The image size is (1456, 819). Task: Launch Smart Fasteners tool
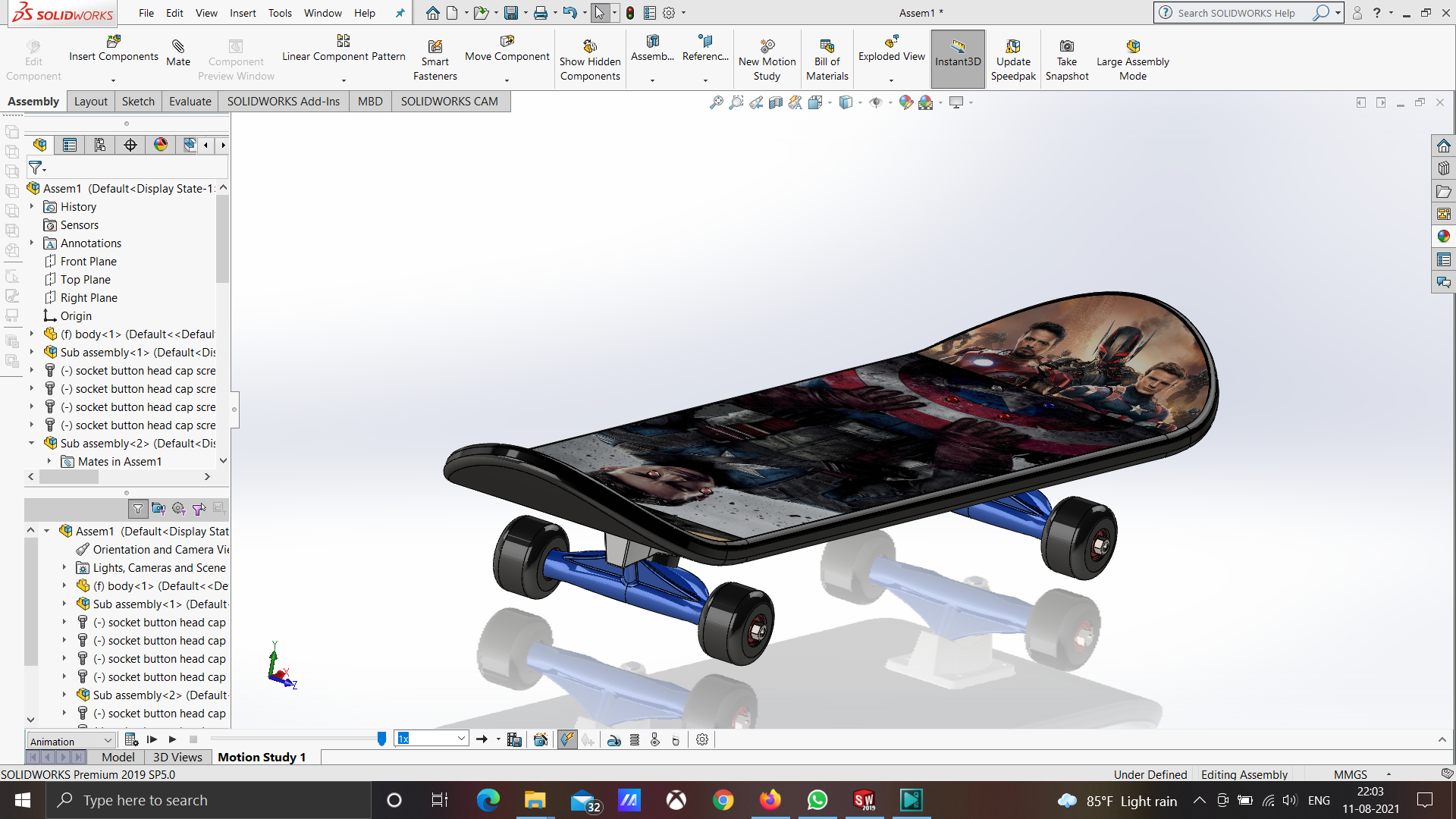(435, 60)
